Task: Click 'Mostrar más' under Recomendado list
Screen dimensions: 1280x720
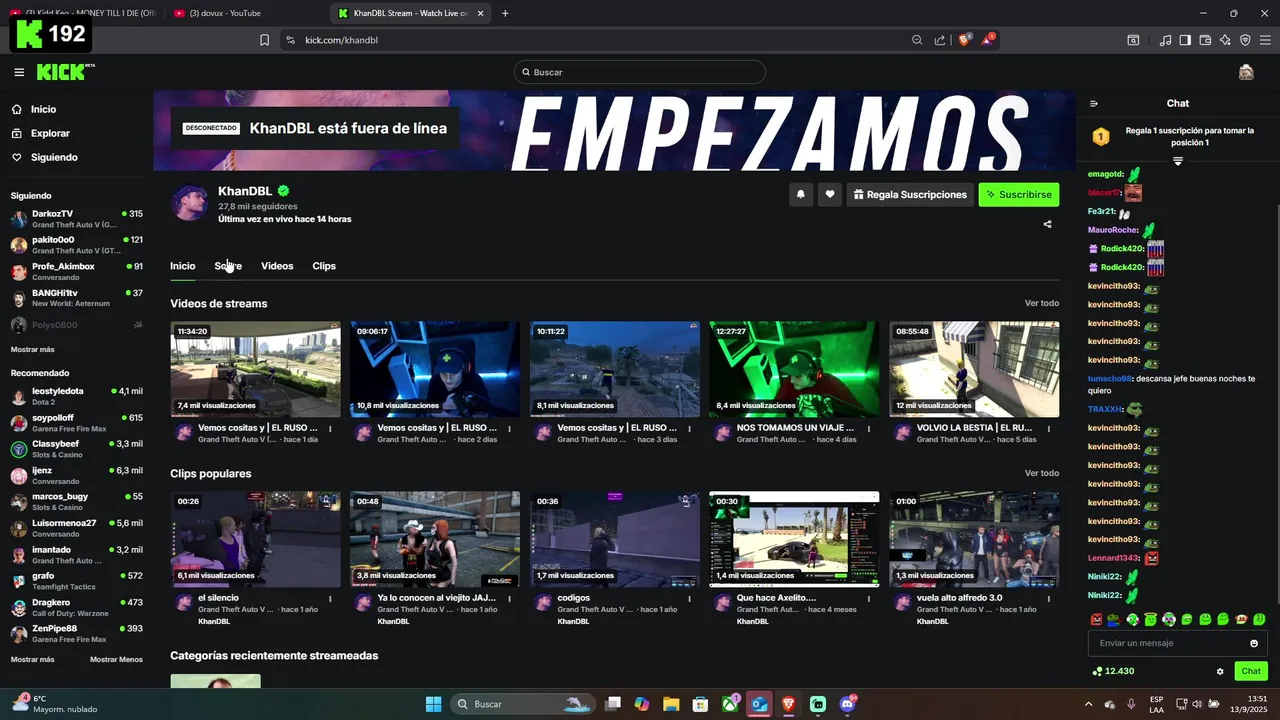Action: [33, 659]
